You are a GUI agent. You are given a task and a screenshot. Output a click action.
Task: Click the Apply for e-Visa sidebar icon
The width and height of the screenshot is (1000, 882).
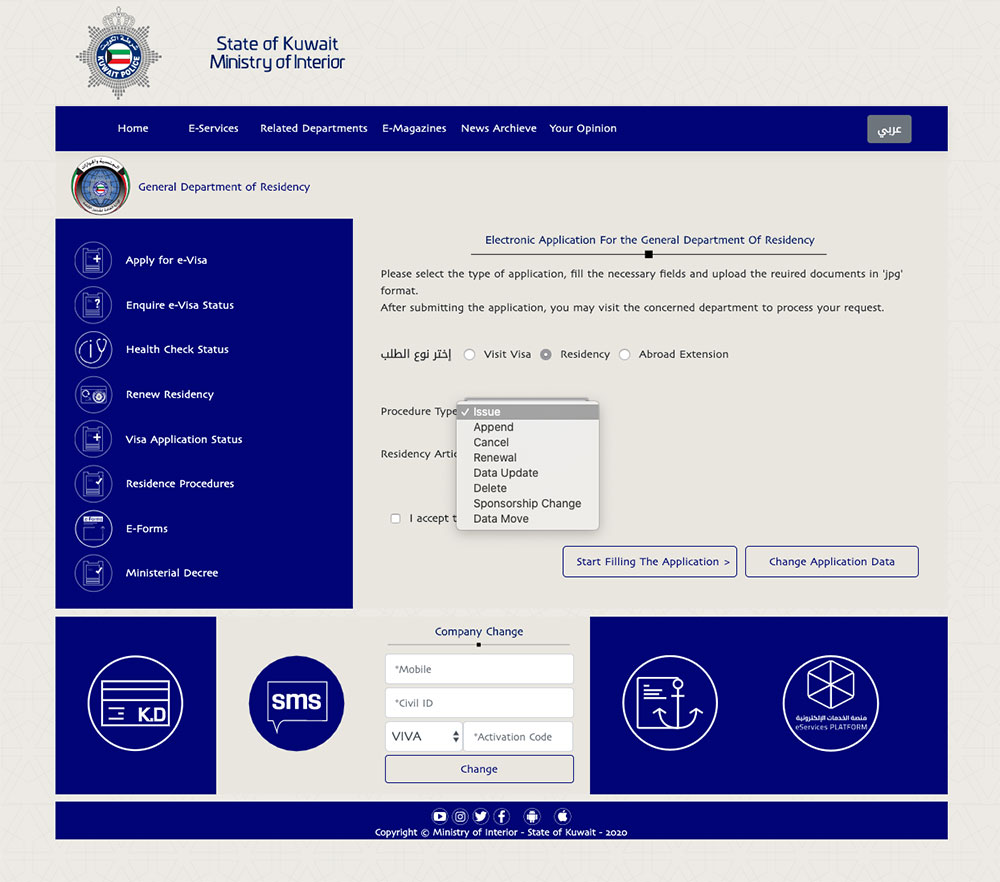pyautogui.click(x=93, y=260)
